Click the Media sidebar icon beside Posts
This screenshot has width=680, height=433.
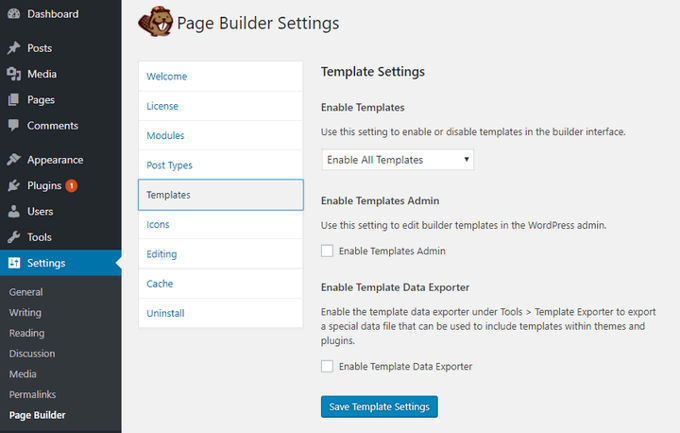coord(14,74)
